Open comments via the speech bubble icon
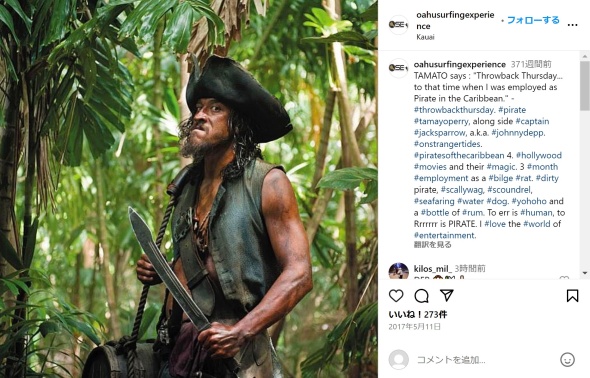The height and width of the screenshot is (378, 590). [421, 296]
